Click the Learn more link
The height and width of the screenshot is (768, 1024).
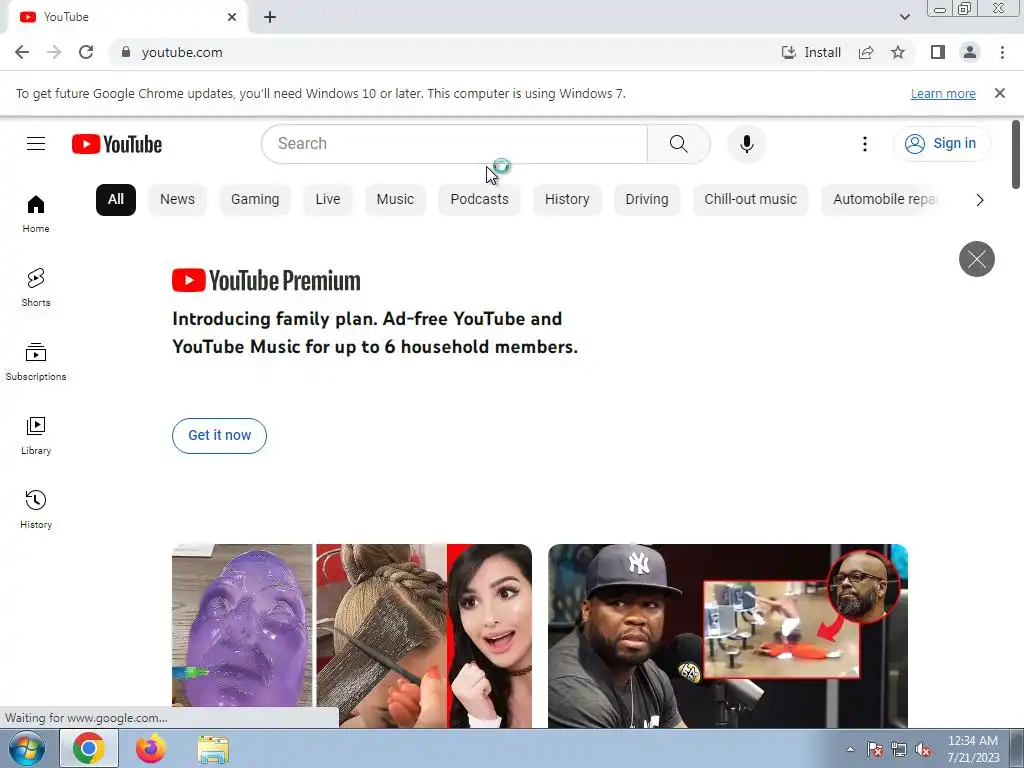pyautogui.click(x=943, y=93)
